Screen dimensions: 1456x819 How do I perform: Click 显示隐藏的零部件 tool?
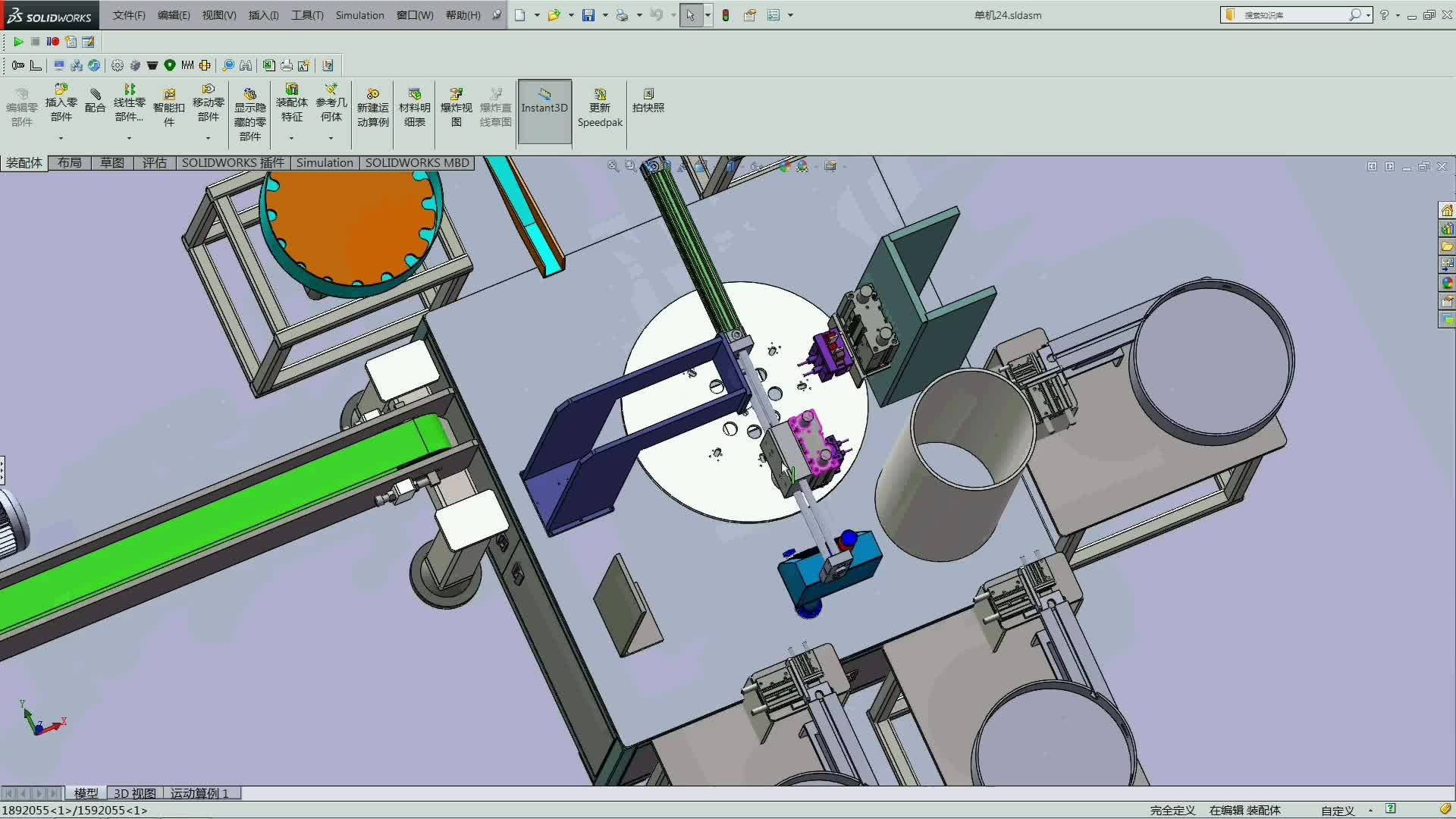point(250,115)
